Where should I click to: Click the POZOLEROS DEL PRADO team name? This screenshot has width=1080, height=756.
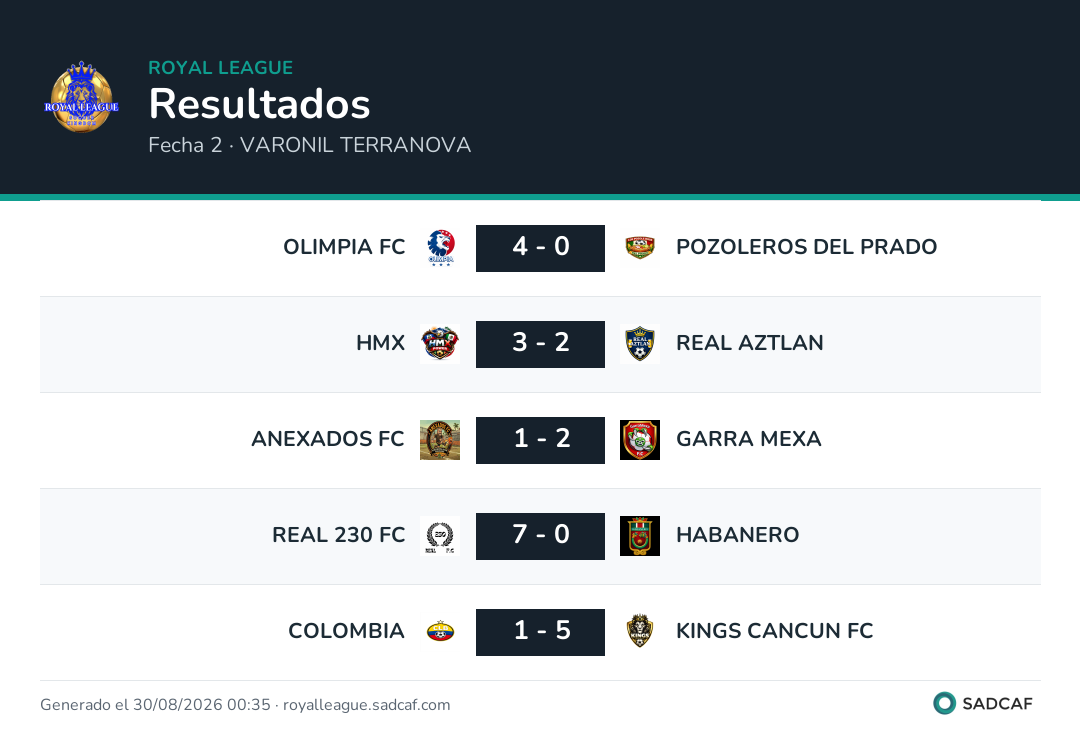point(806,246)
